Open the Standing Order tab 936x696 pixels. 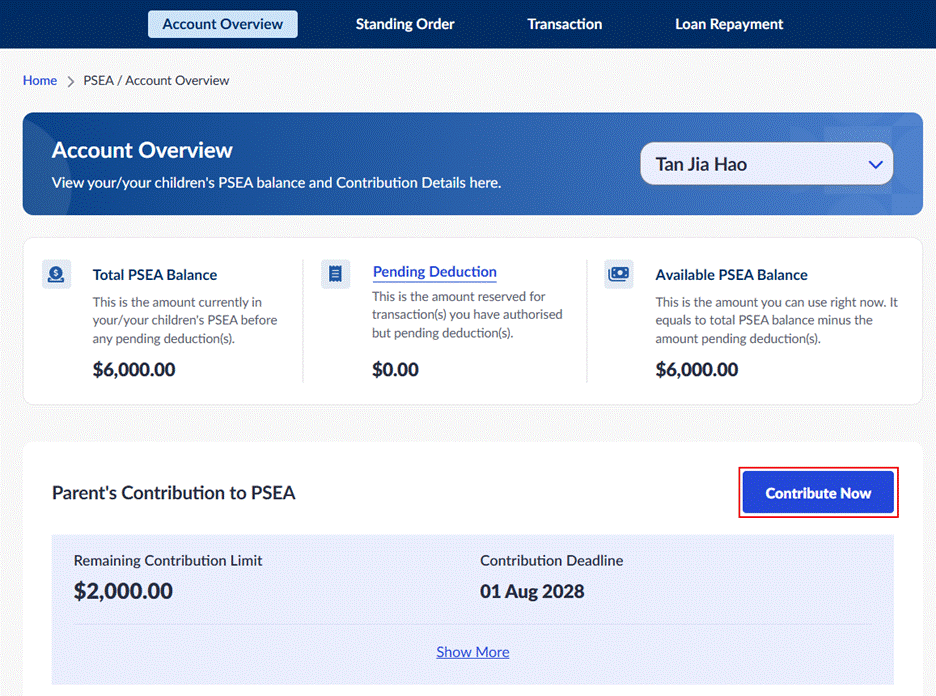[x=405, y=24]
